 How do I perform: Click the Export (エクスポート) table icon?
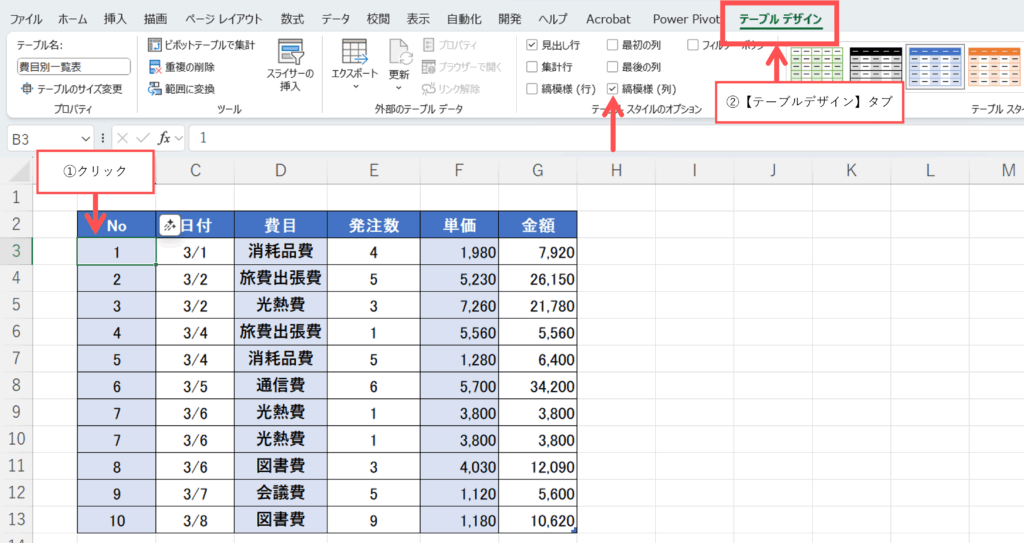pyautogui.click(x=353, y=53)
